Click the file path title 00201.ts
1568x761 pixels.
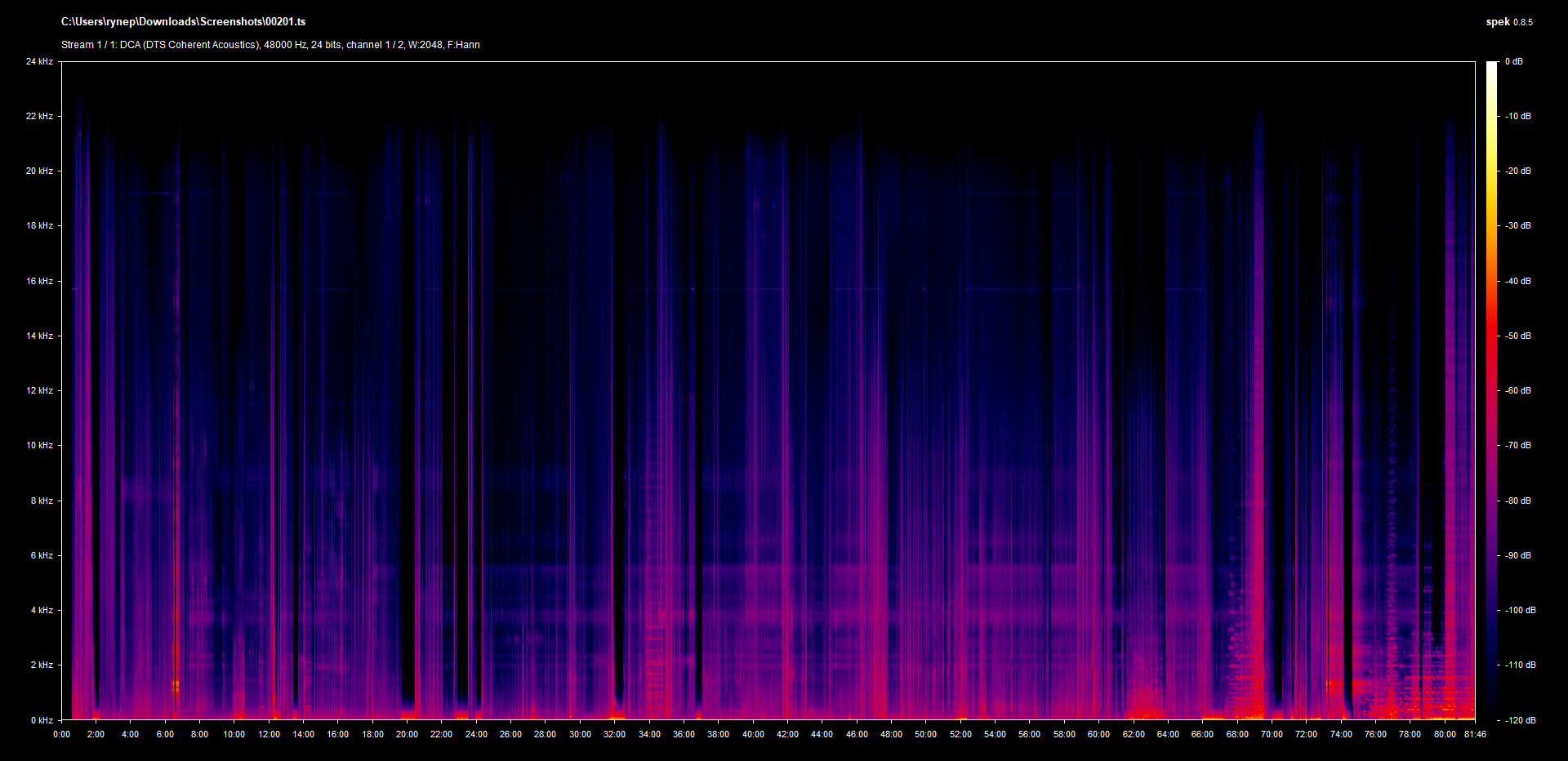(x=183, y=22)
